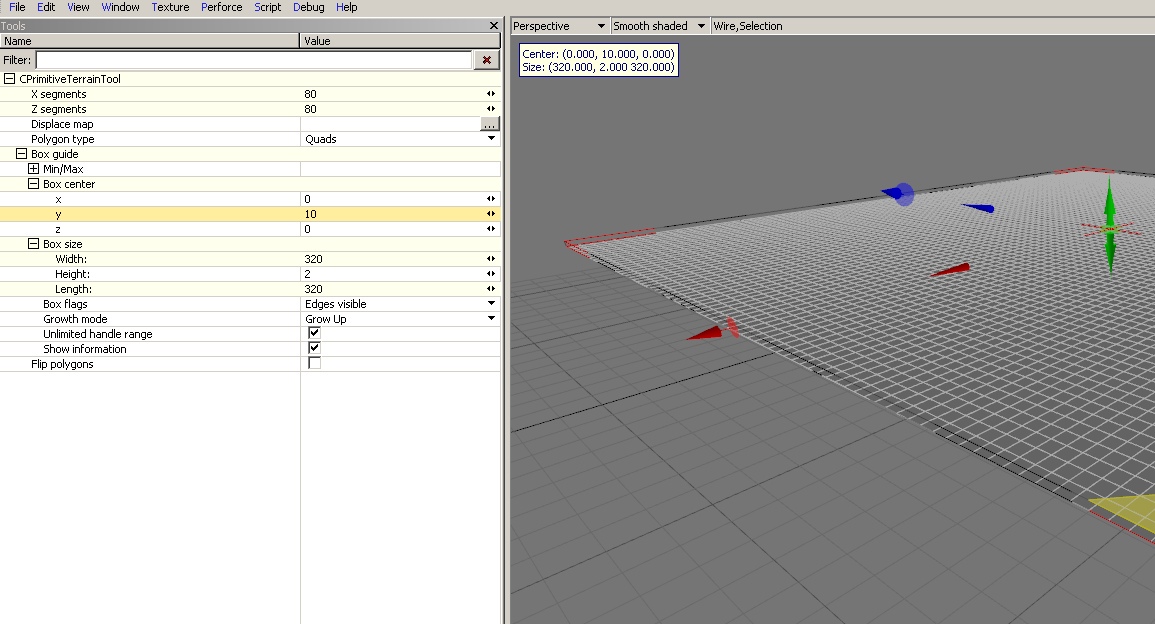Open the View menu
This screenshot has height=624, width=1155.
(x=78, y=7)
